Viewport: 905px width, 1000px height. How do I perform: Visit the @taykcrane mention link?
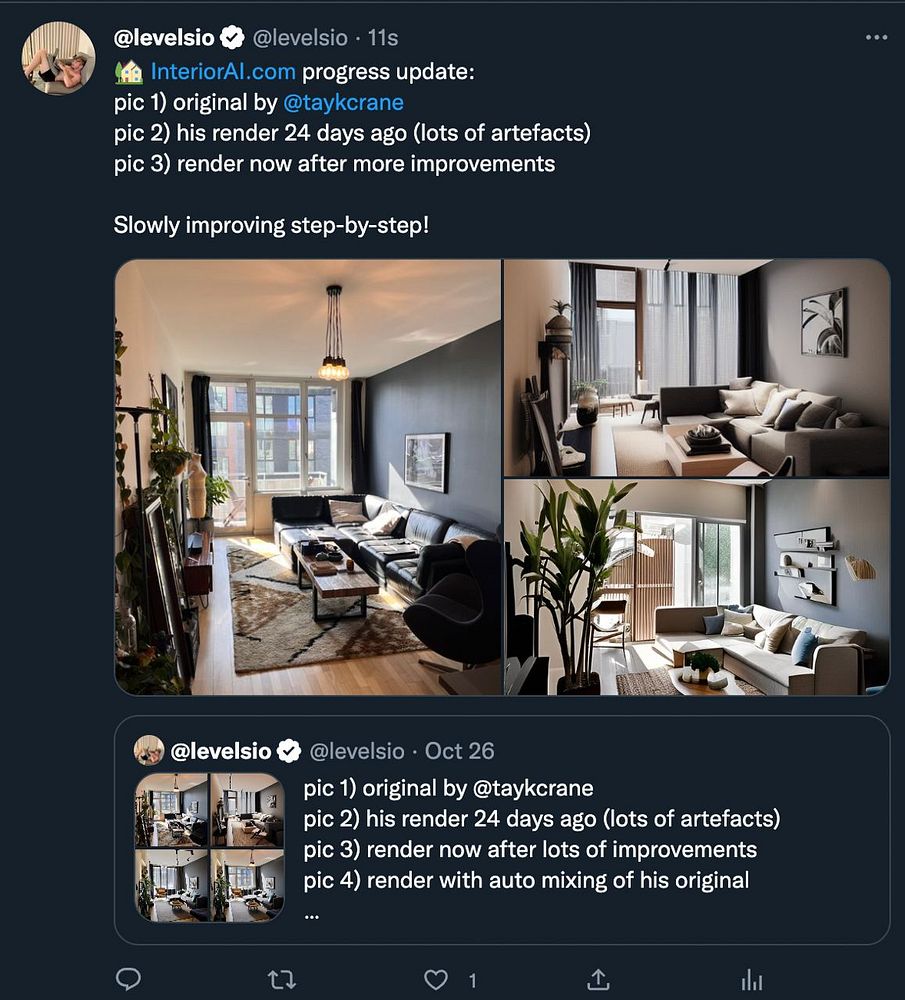343,102
